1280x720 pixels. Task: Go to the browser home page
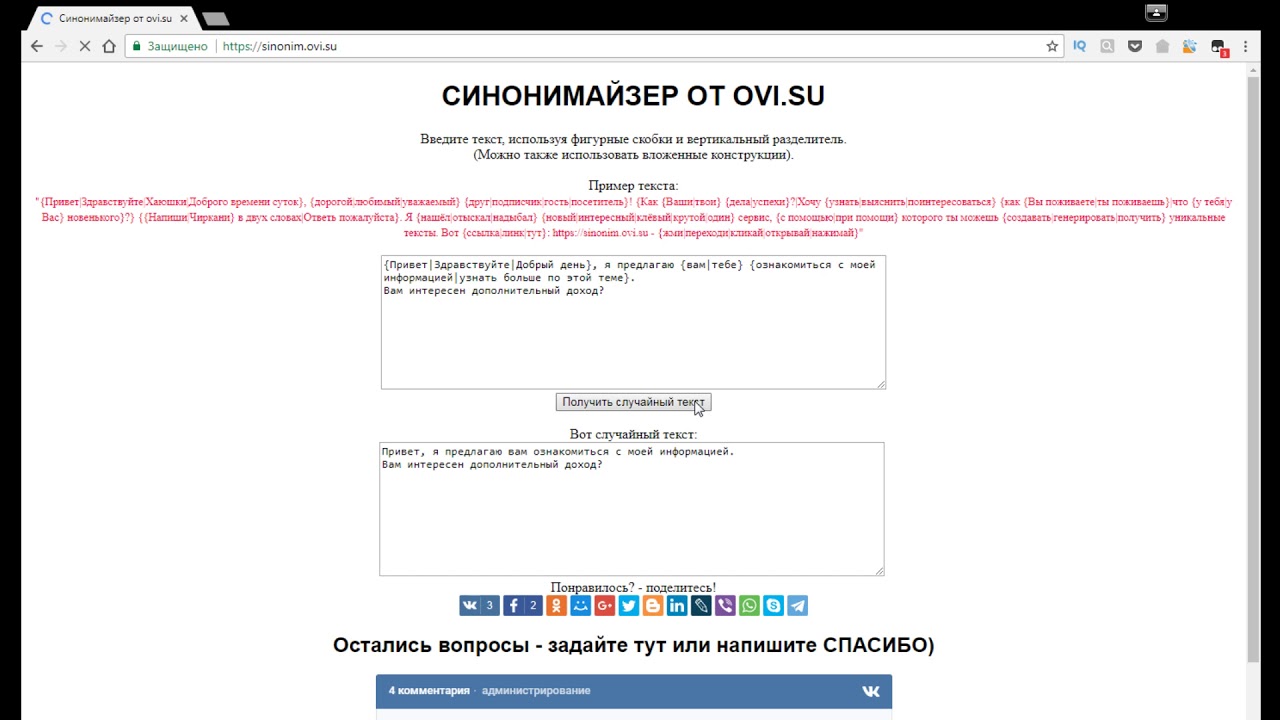(x=109, y=46)
